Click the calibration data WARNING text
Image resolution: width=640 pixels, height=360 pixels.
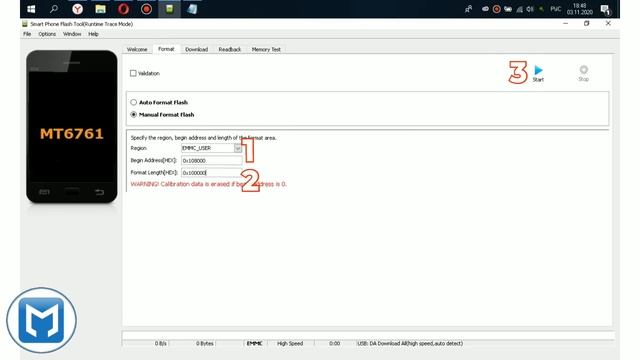[209, 184]
